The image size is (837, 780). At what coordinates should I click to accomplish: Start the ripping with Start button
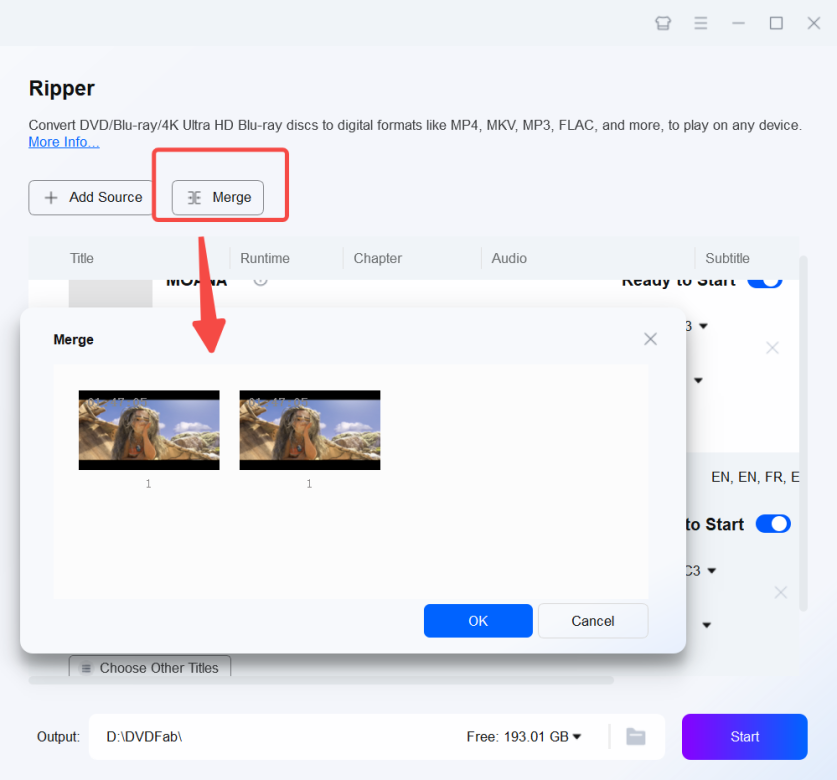pos(745,737)
